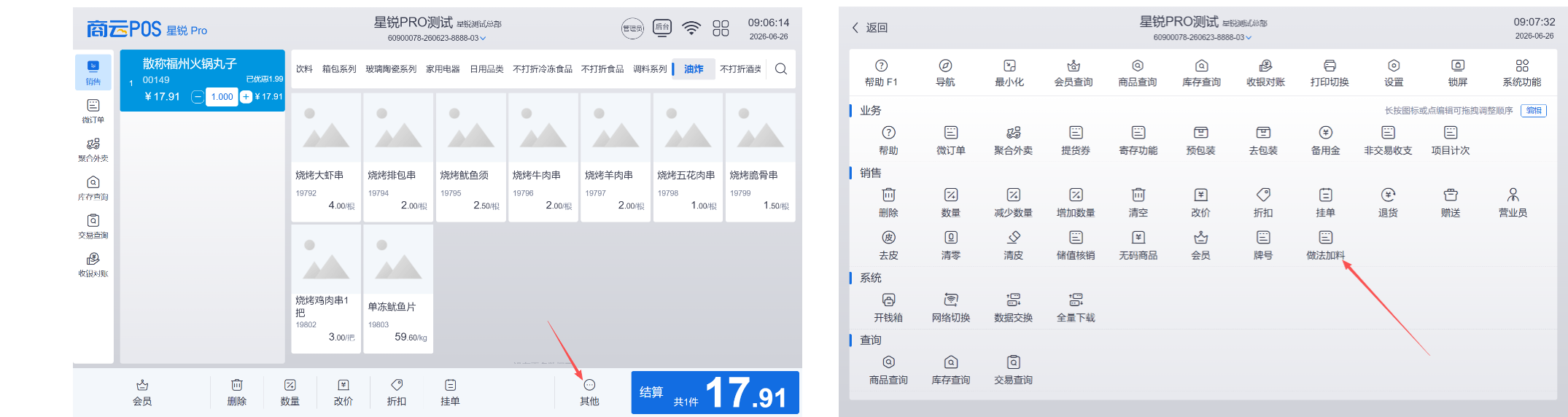Click the 编辑 button beside sort hint
The height and width of the screenshot is (417, 1568).
click(x=1534, y=111)
